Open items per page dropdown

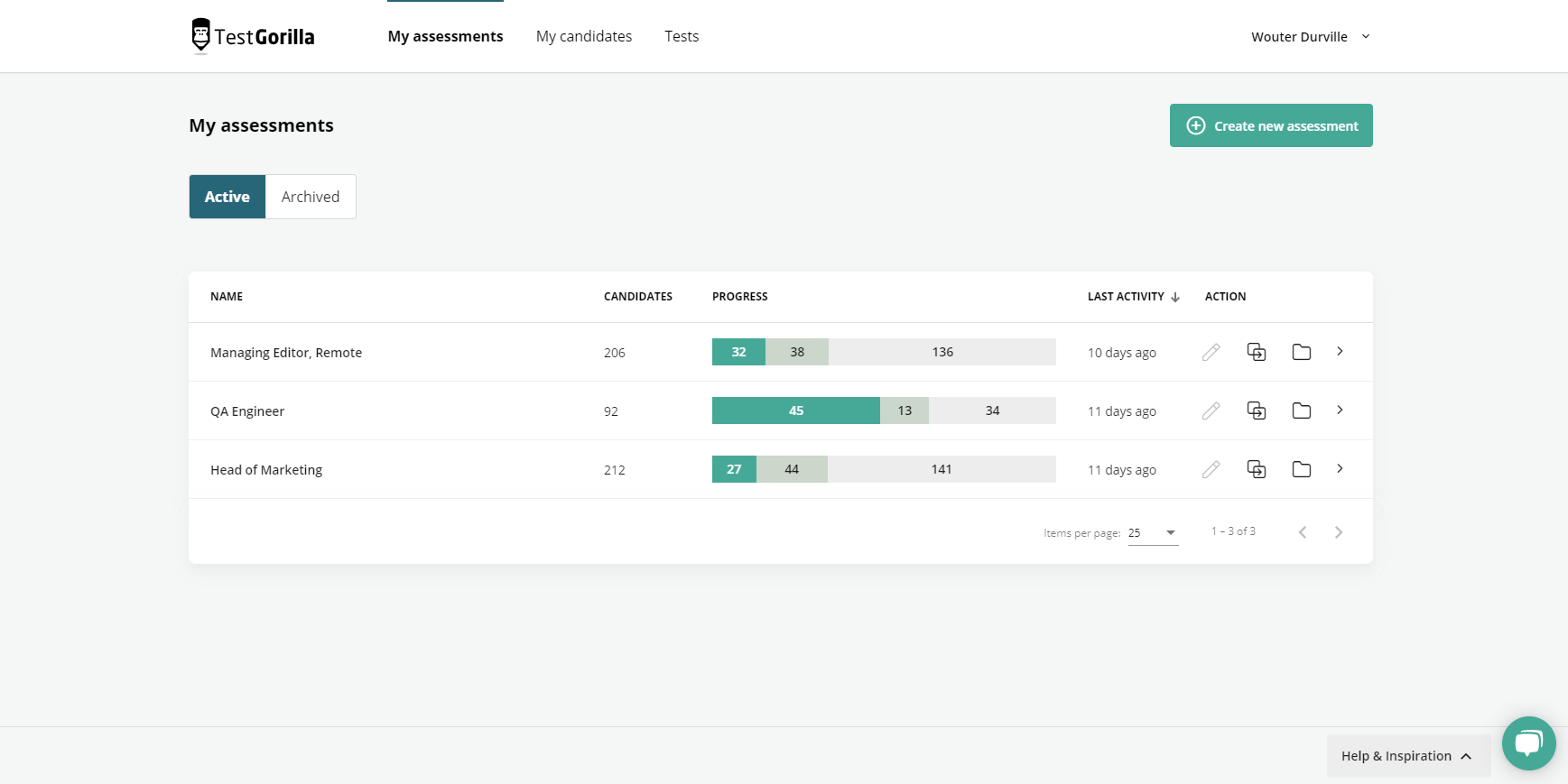1153,533
